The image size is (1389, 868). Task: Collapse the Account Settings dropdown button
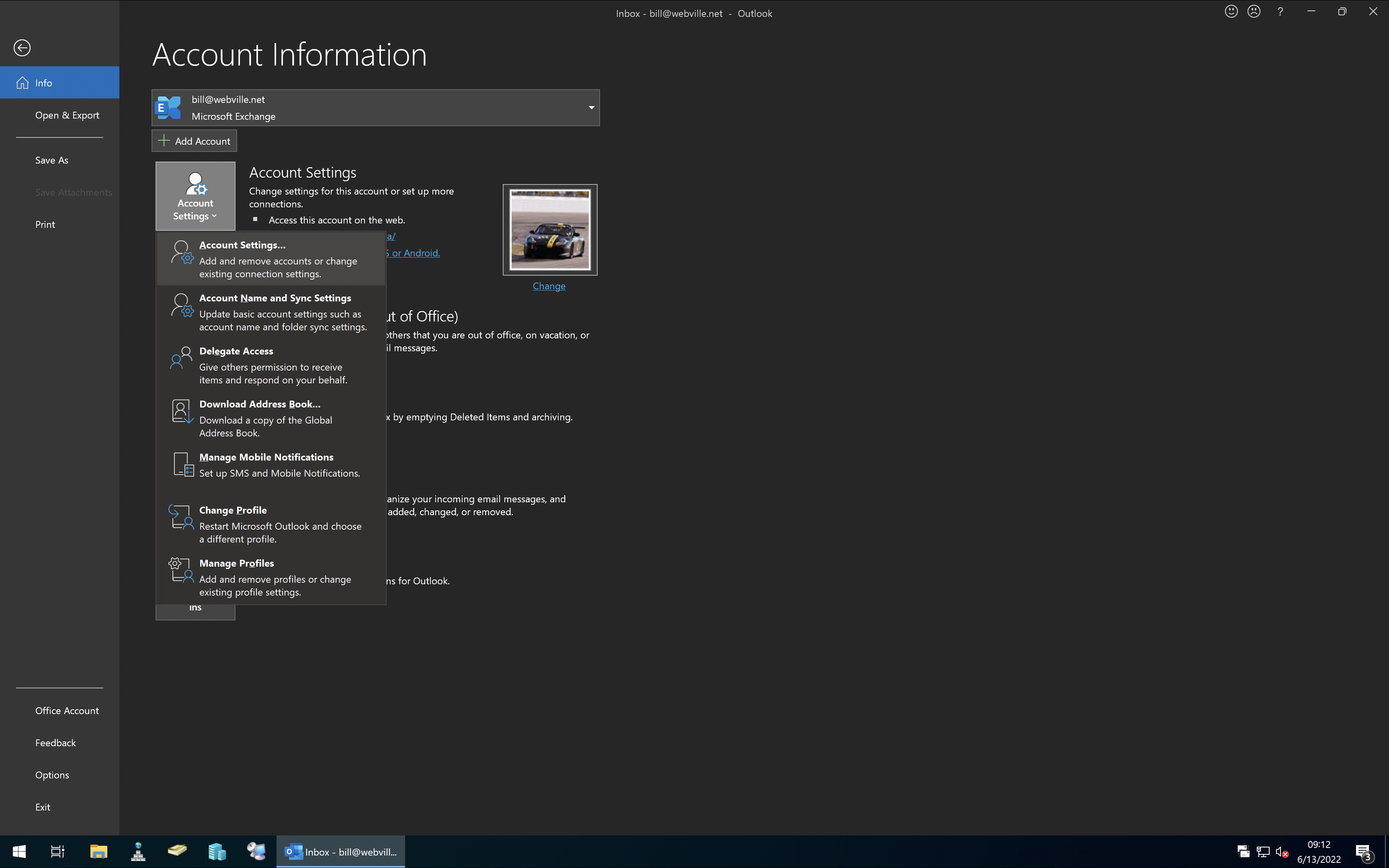(195, 196)
